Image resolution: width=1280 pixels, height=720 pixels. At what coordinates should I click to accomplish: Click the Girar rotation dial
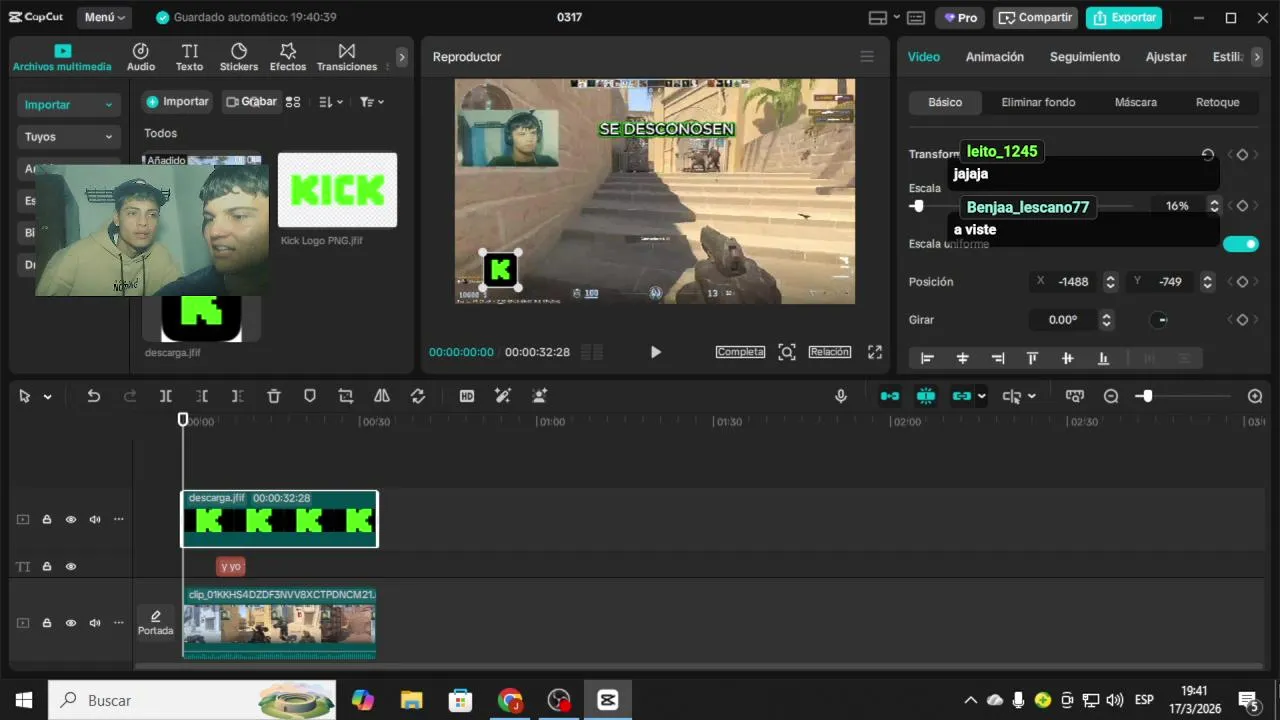click(x=1158, y=320)
